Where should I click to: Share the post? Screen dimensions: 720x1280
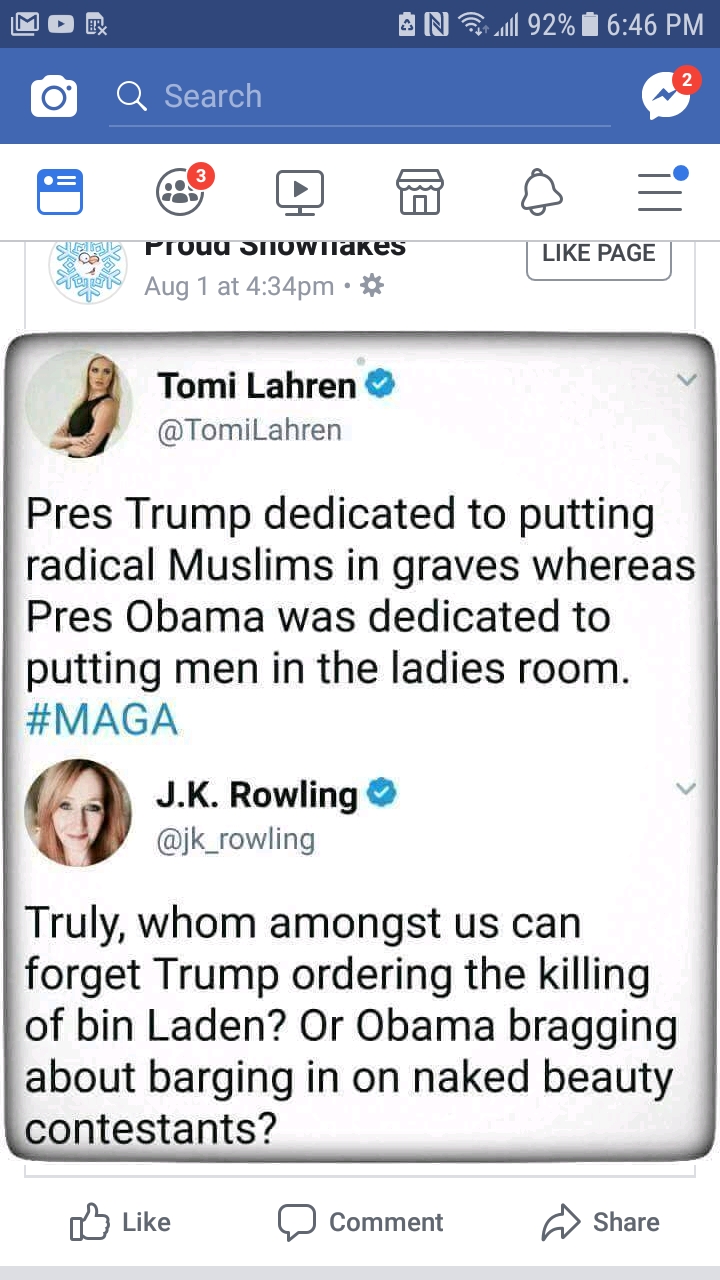click(600, 1223)
